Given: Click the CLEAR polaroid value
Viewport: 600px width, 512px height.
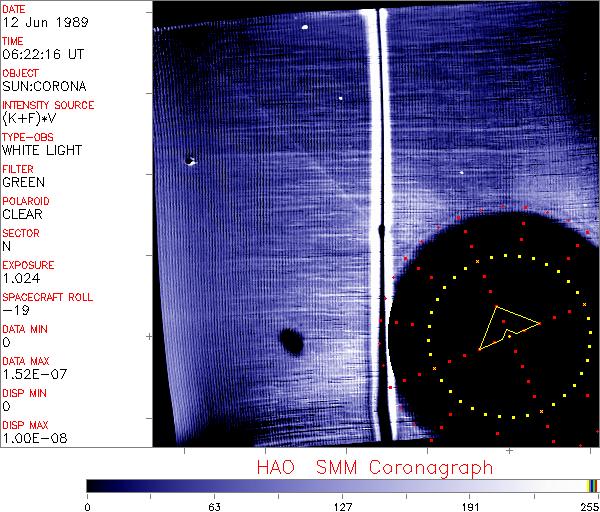Looking at the screenshot, I should coord(22,214).
